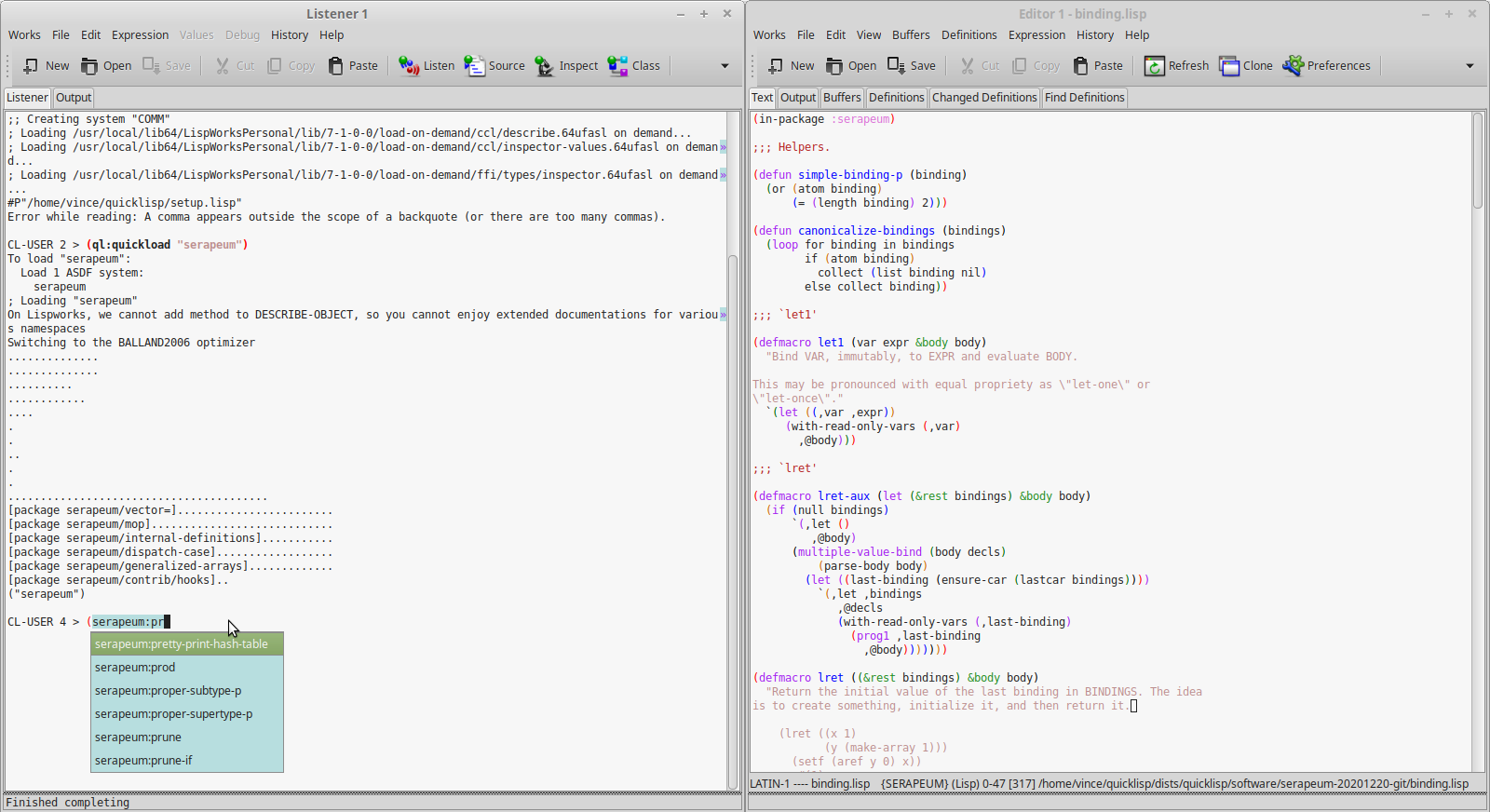Select serapeum:pretty-print-hash-table completion
This screenshot has height=812, width=1490.
182,644
